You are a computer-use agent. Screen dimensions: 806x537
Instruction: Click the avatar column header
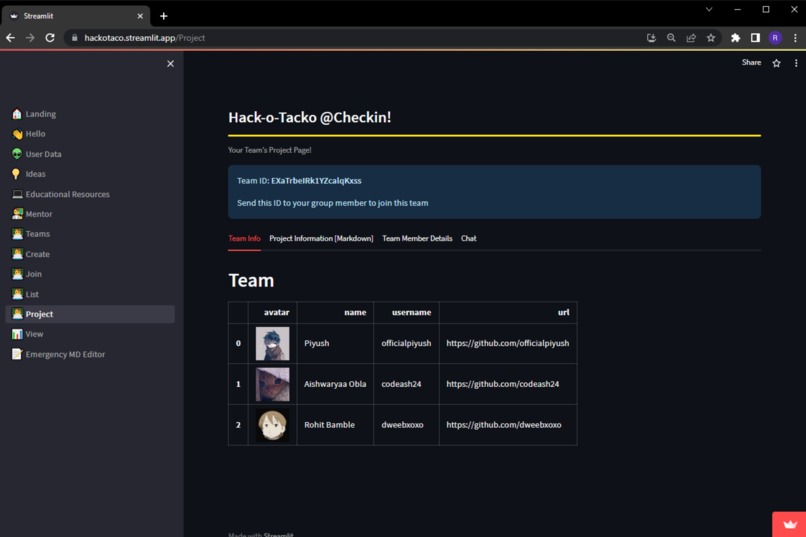click(x=272, y=312)
